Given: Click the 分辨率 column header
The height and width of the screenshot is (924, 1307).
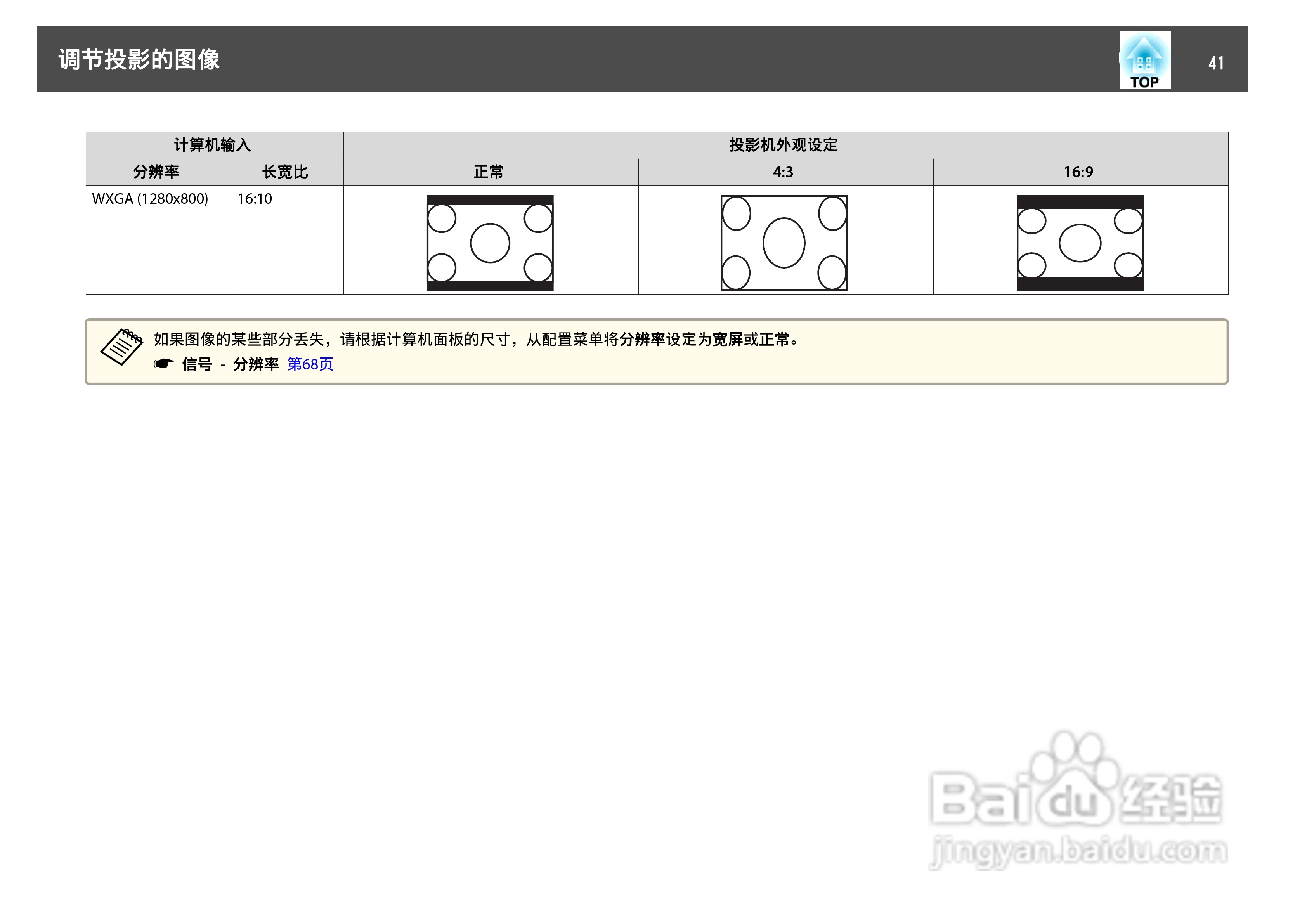Looking at the screenshot, I should tap(156, 172).
